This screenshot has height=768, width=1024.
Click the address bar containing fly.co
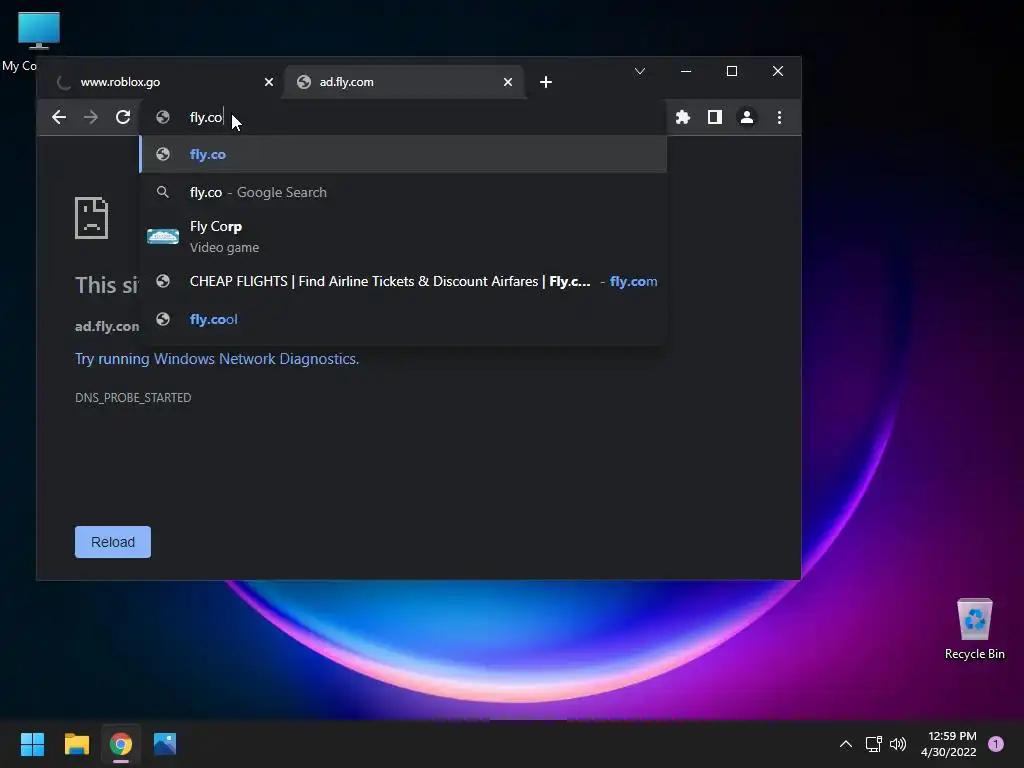[x=404, y=118]
